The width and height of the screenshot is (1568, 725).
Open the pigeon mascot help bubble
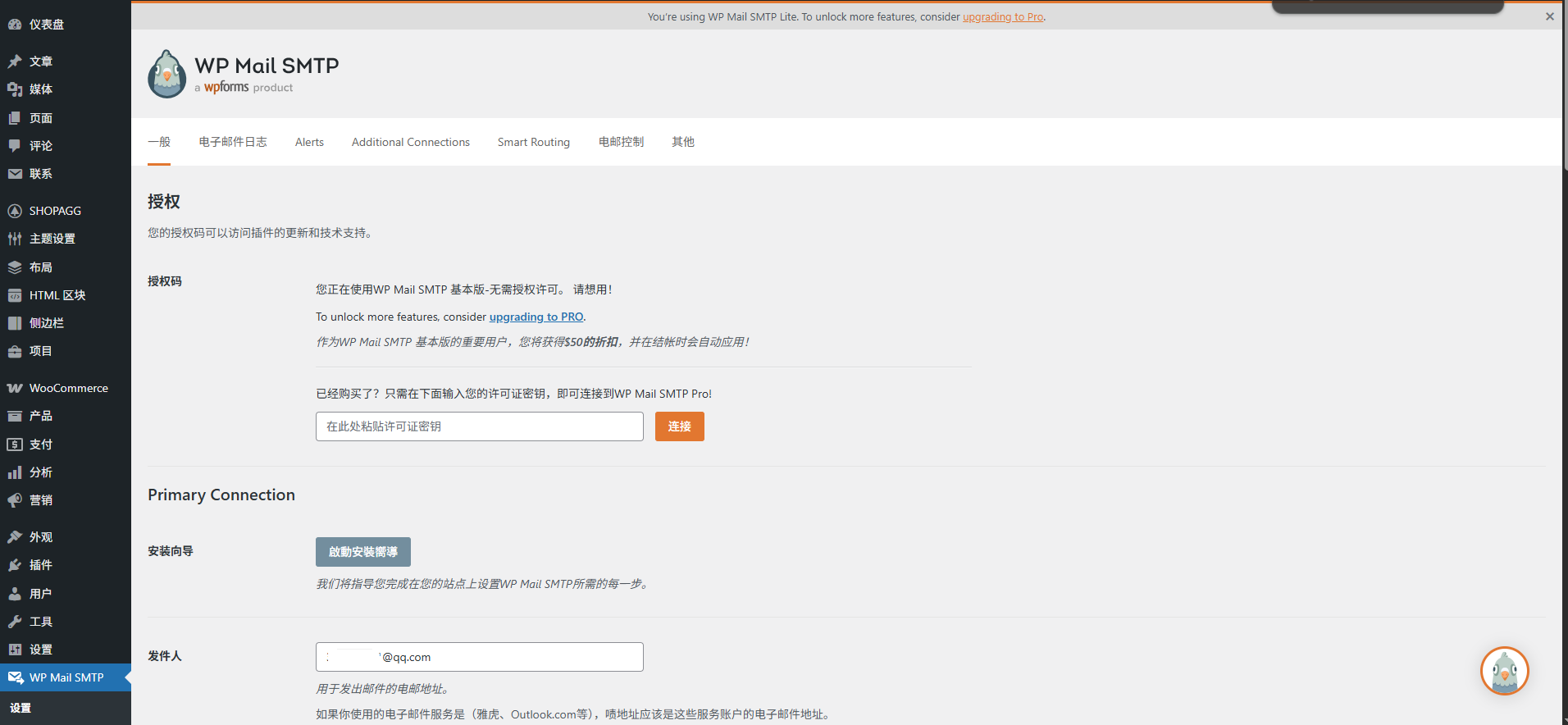coord(1504,671)
